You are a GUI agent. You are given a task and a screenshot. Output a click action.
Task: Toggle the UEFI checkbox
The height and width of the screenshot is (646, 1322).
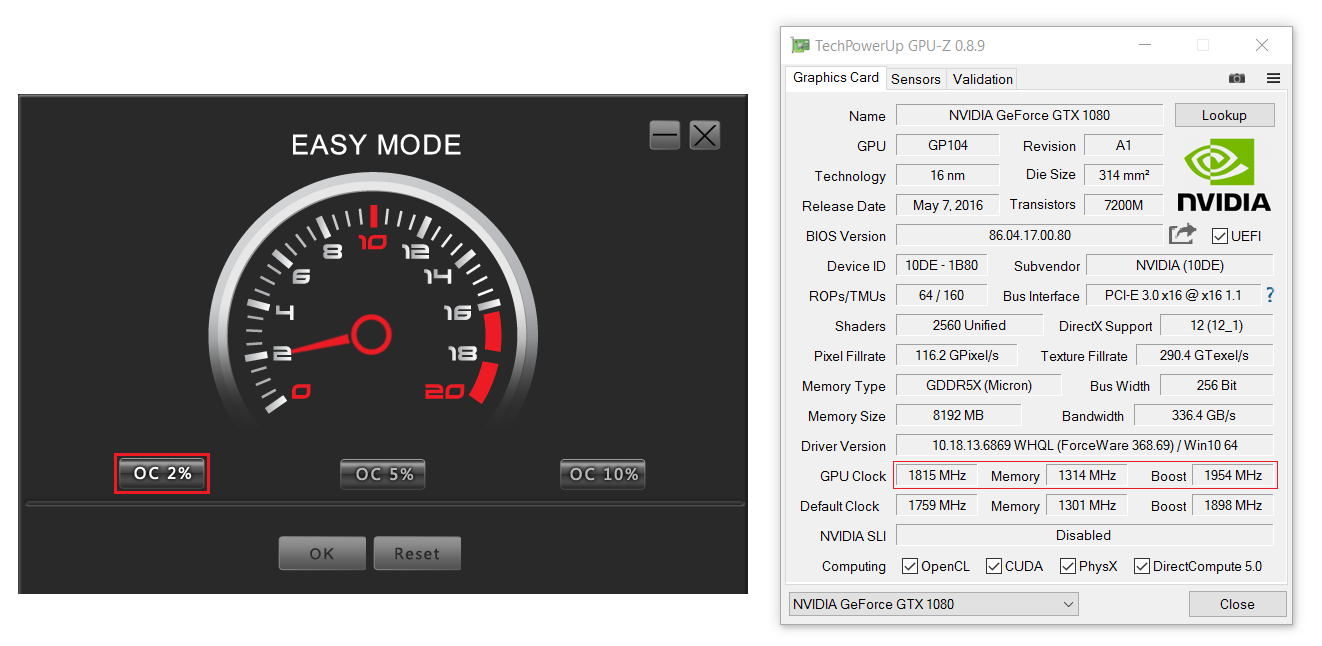[1219, 236]
